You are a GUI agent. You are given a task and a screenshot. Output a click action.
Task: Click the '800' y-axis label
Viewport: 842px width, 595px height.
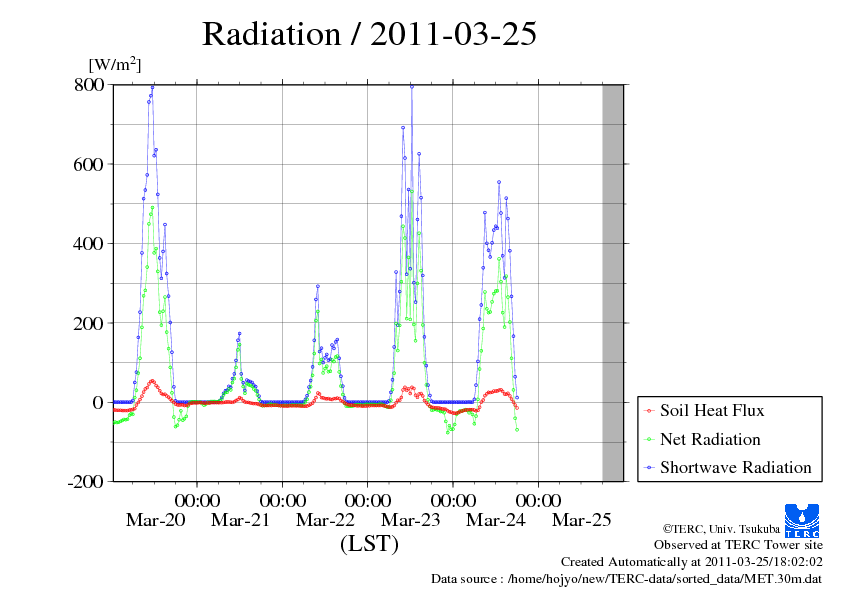[89, 84]
